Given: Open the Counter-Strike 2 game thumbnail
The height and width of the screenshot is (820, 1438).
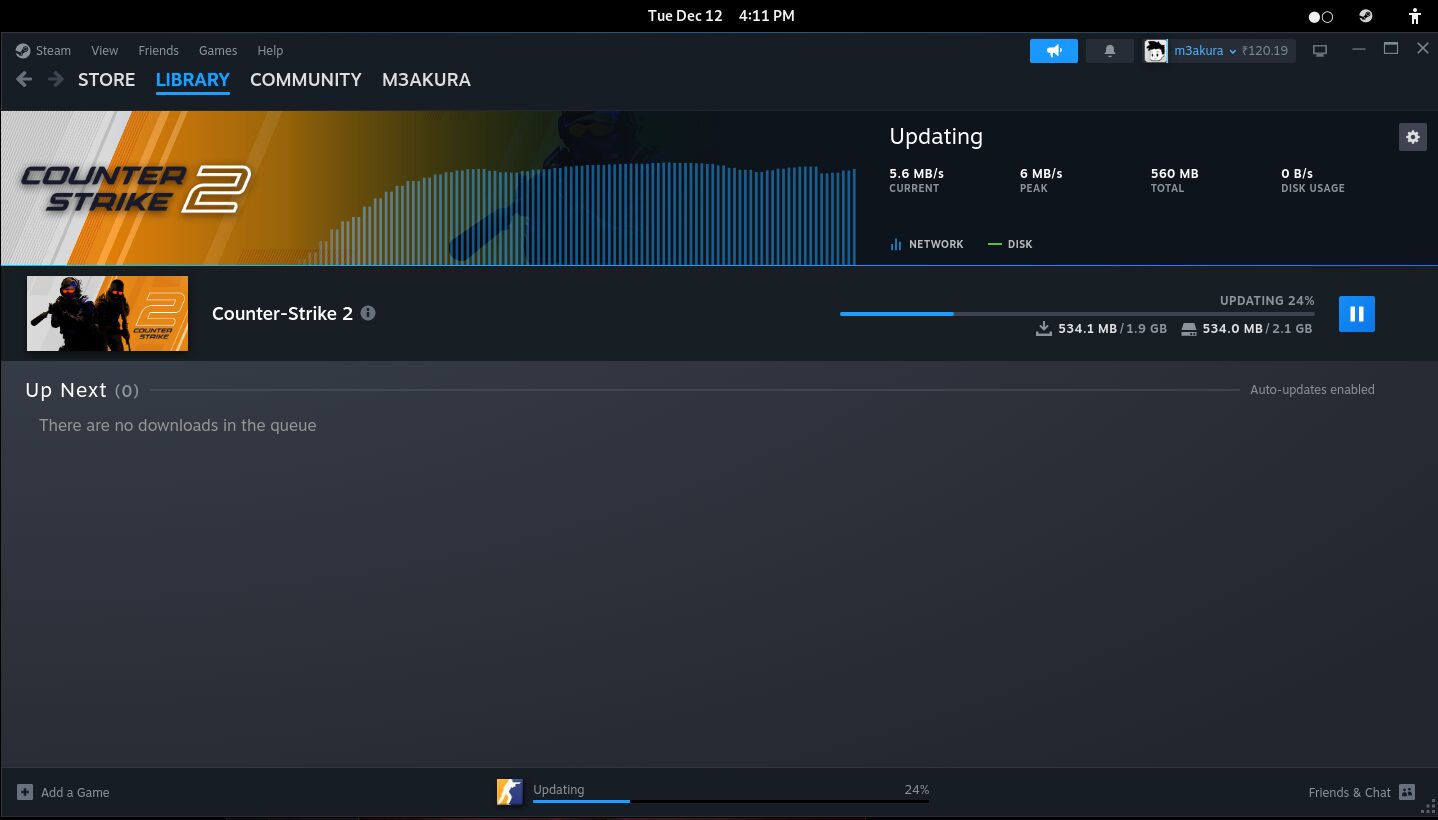Looking at the screenshot, I should [x=107, y=313].
